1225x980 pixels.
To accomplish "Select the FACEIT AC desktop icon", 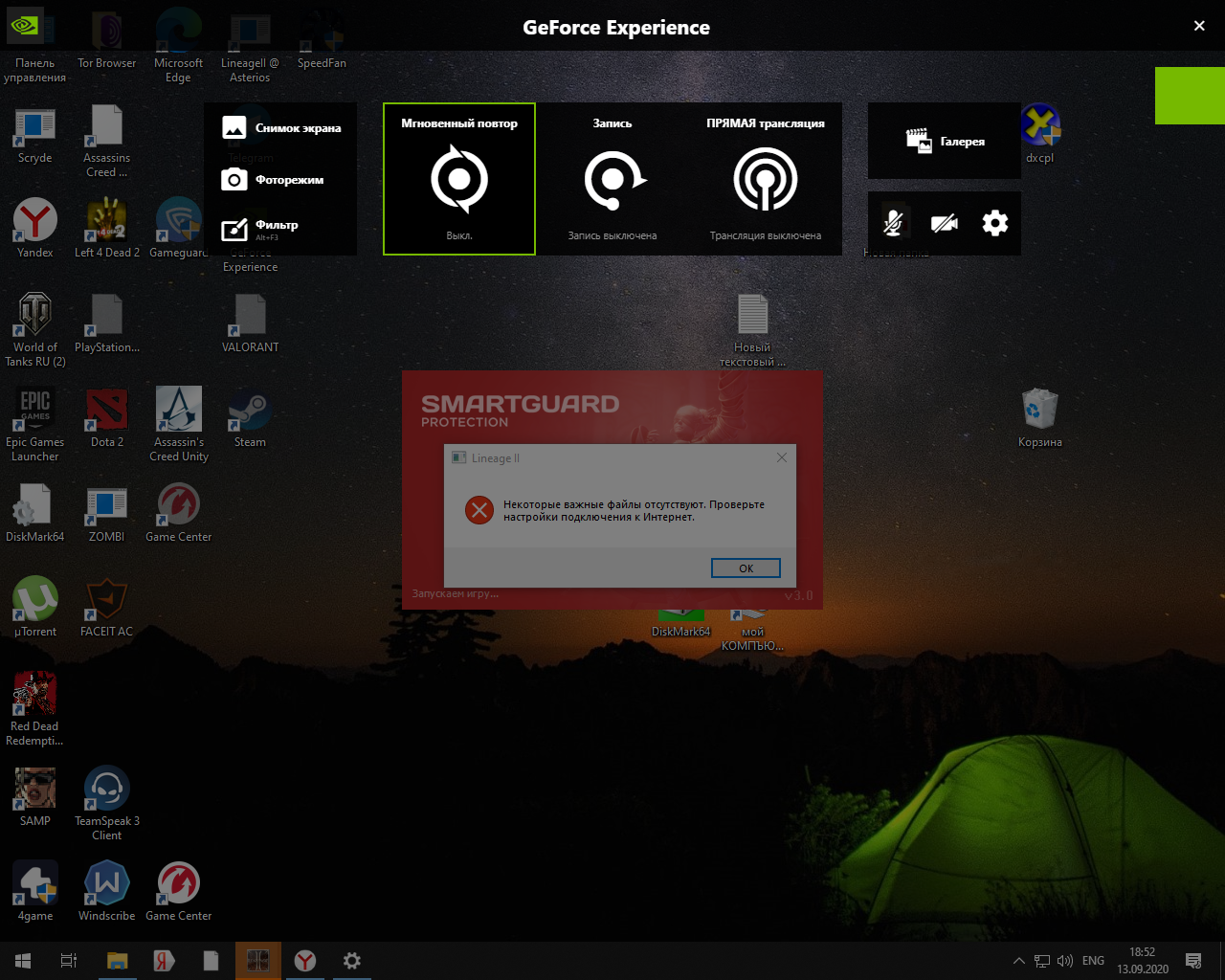I will pyautogui.click(x=106, y=608).
